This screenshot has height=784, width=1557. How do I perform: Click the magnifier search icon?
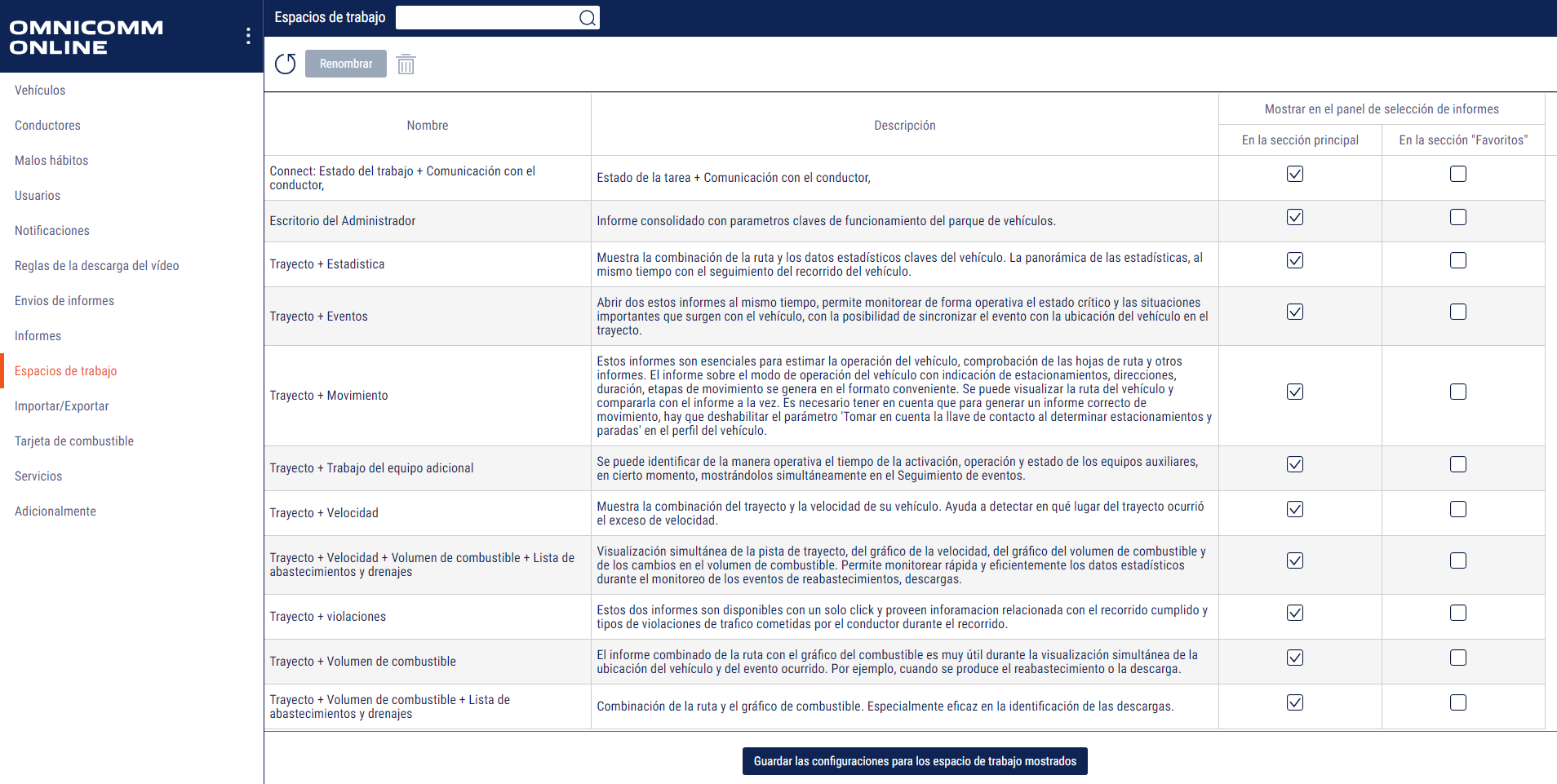(587, 17)
